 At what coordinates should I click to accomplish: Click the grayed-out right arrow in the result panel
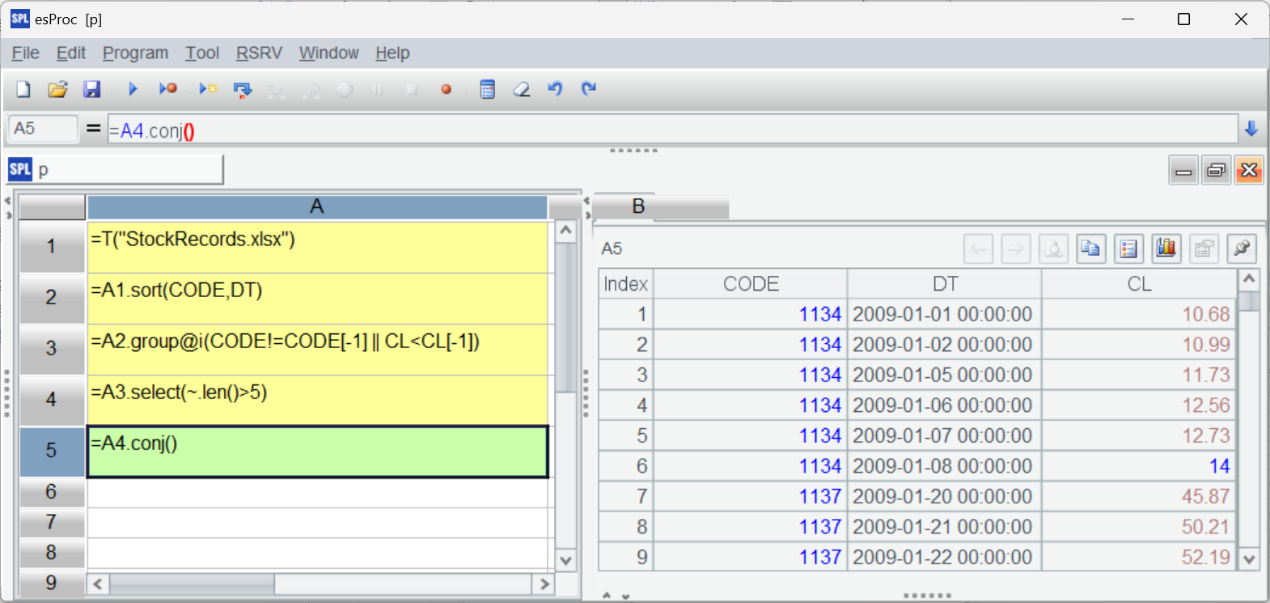coord(1016,249)
